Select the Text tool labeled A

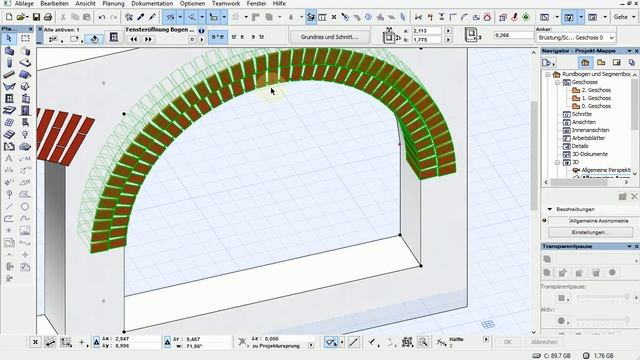(9, 158)
